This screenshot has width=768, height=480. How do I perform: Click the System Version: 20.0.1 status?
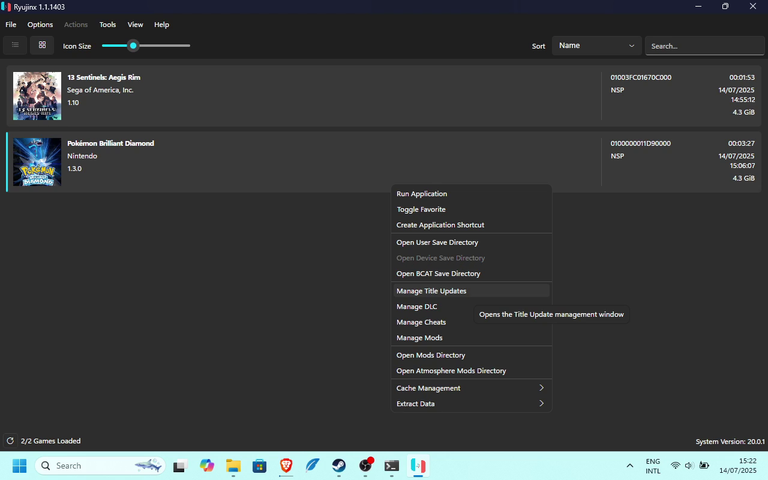tap(730, 441)
